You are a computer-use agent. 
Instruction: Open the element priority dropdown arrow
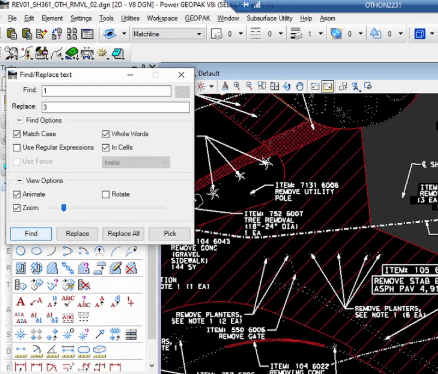click(x=401, y=34)
